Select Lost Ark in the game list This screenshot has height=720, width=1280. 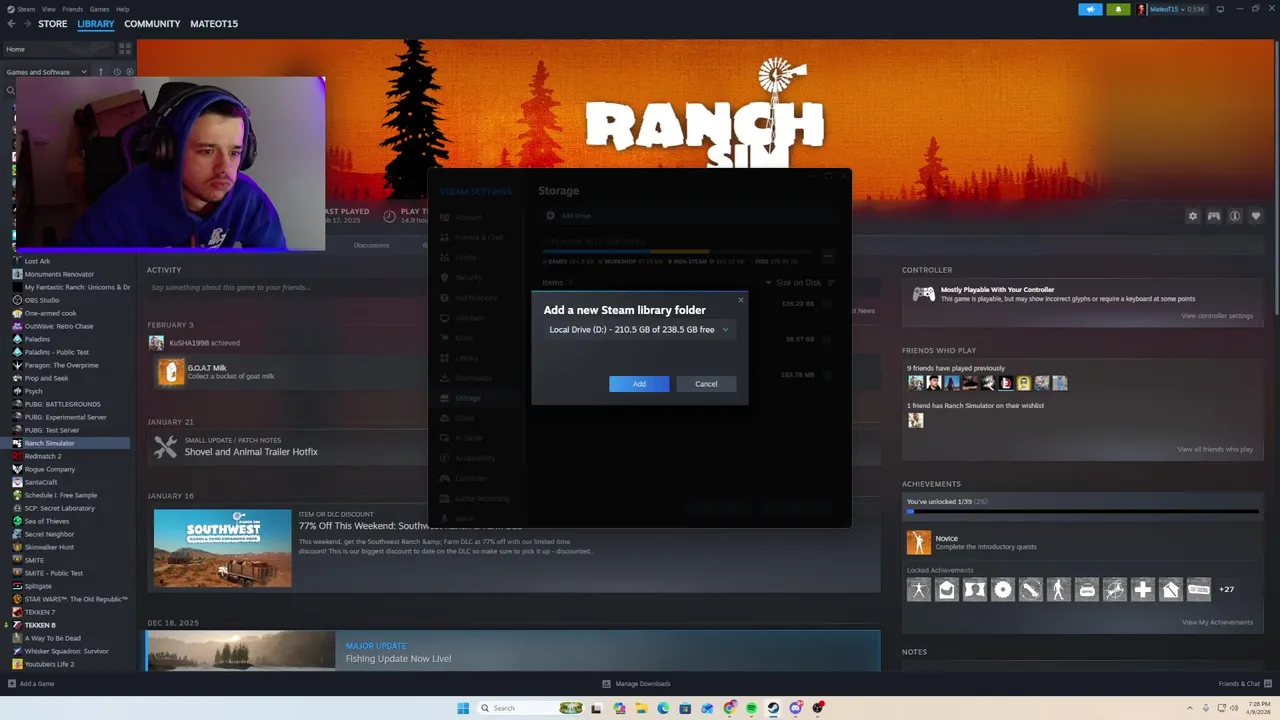click(x=37, y=261)
